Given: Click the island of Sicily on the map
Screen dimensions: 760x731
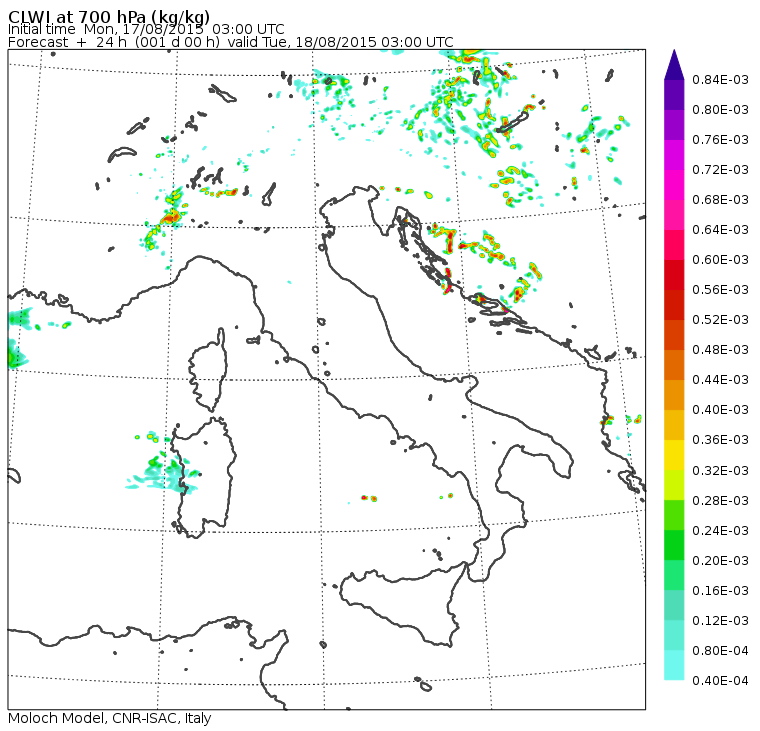Looking at the screenshot, I should [405, 604].
